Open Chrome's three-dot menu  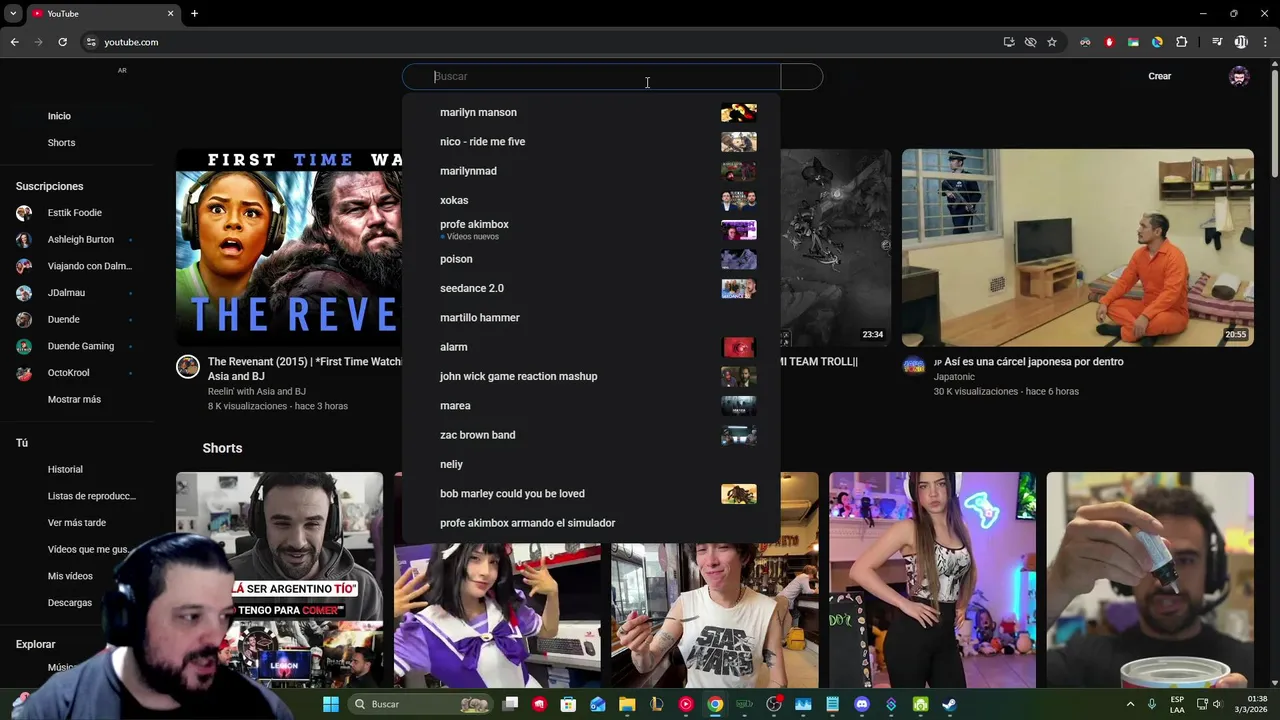tap(1266, 42)
